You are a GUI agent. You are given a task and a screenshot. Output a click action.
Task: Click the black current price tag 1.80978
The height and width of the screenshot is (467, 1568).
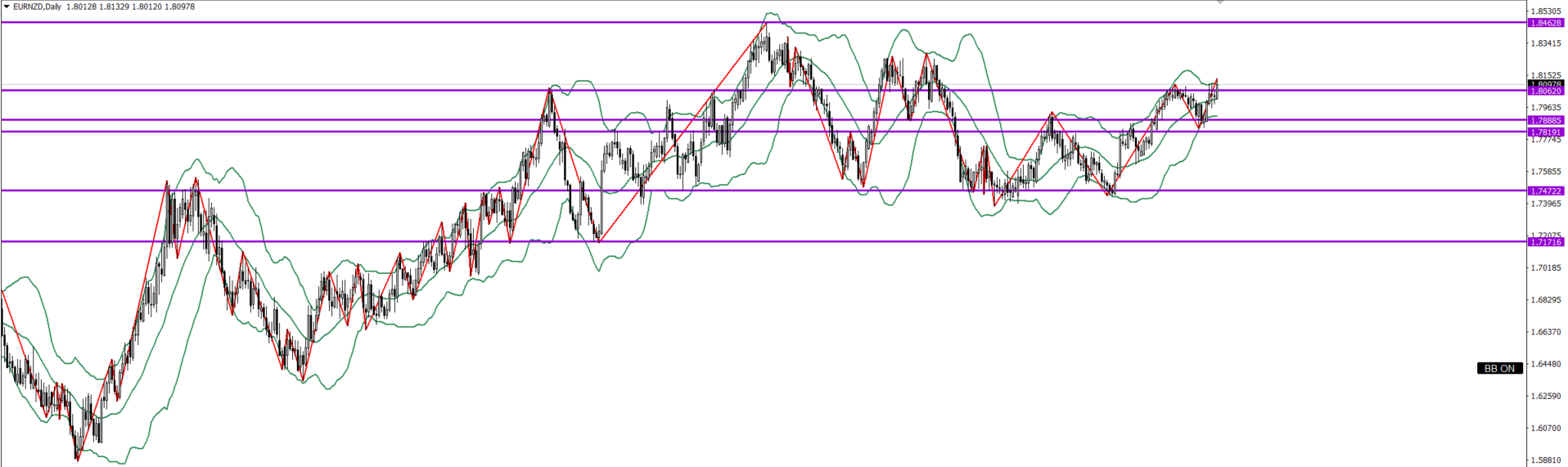coord(1546,83)
